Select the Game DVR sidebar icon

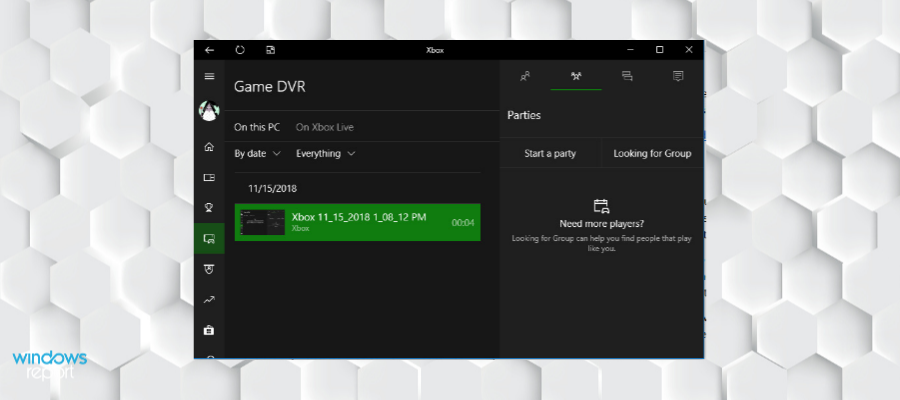(210, 238)
